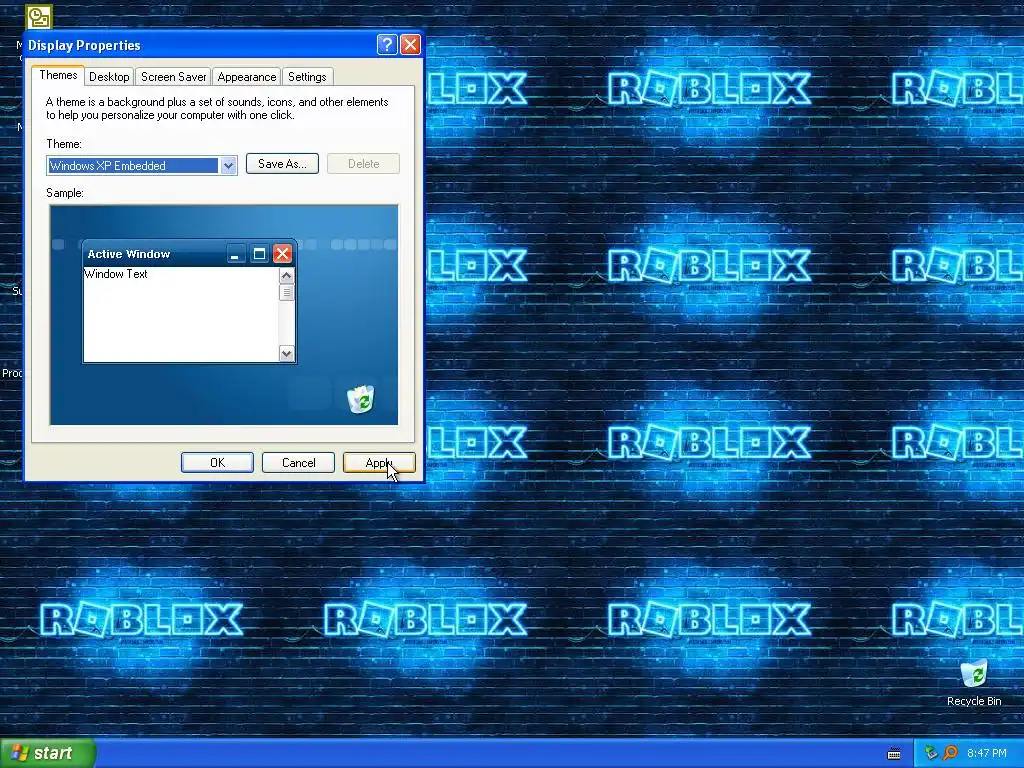The height and width of the screenshot is (768, 1024).
Task: Click the desktop icon above the Display Properties title
Action: pyautogui.click(x=39, y=16)
